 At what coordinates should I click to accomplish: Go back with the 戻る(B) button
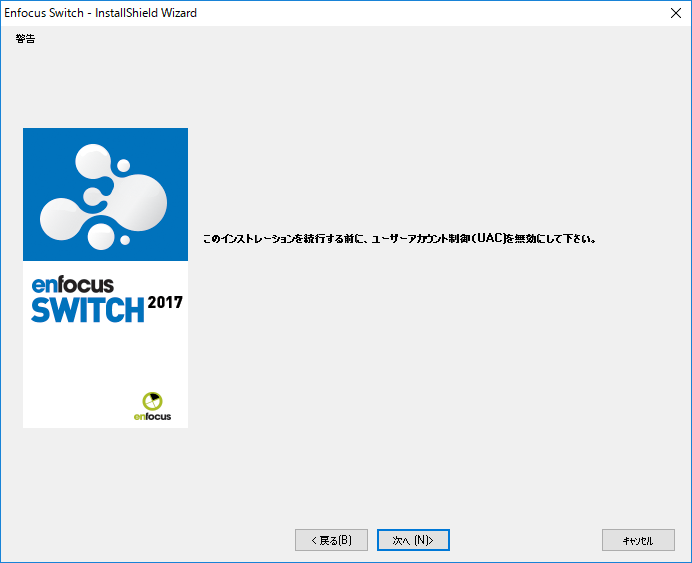[x=331, y=540]
